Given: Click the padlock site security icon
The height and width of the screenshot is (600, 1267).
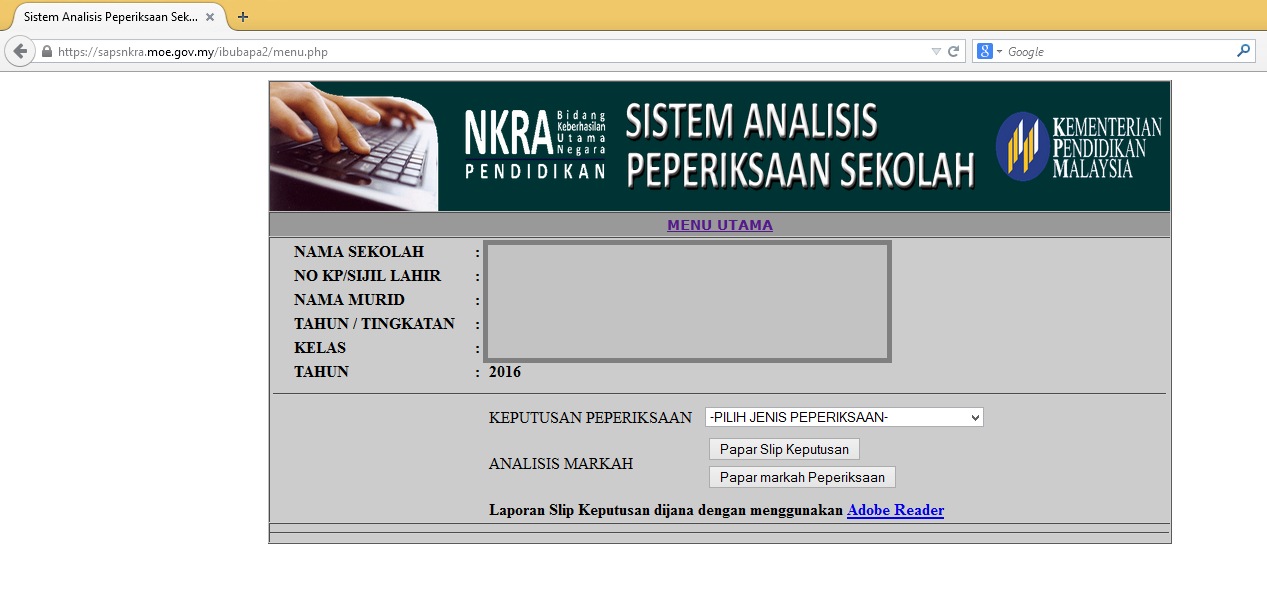Looking at the screenshot, I should pyautogui.click(x=47, y=51).
